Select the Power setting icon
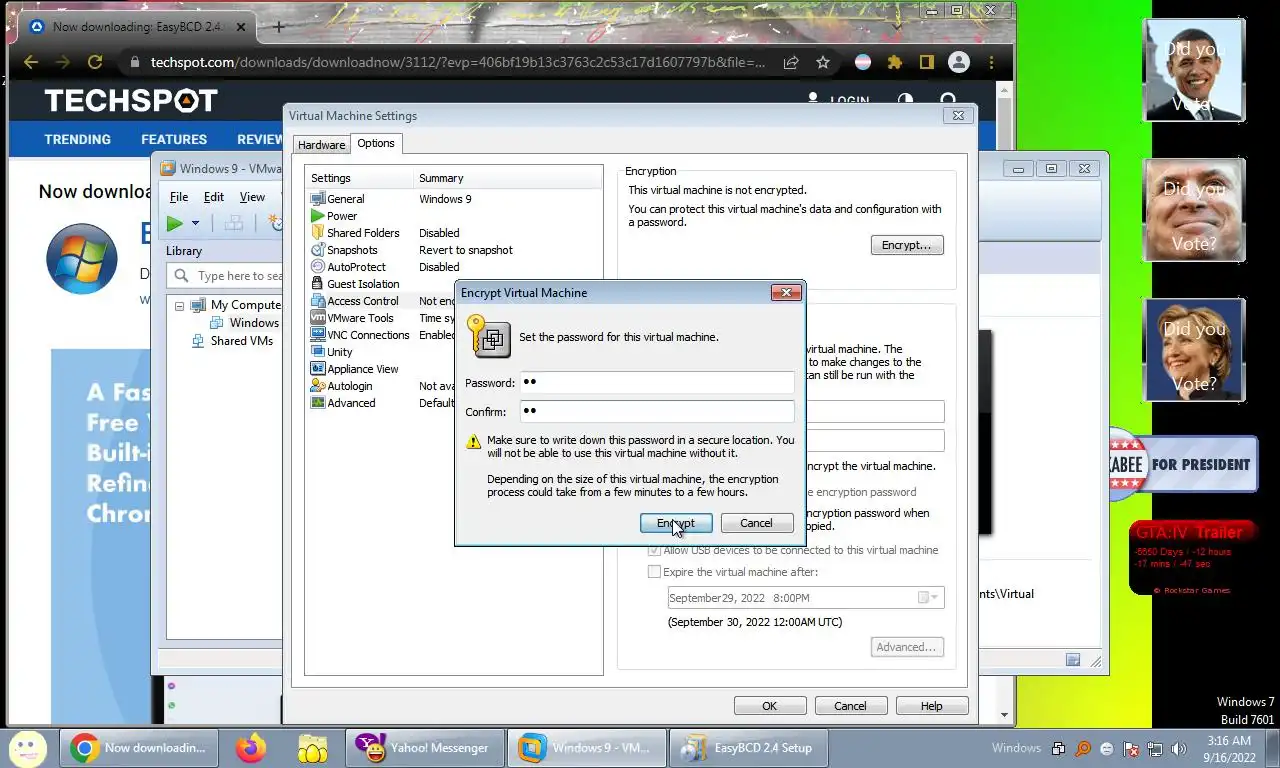Image resolution: width=1280 pixels, height=768 pixels. 318,216
